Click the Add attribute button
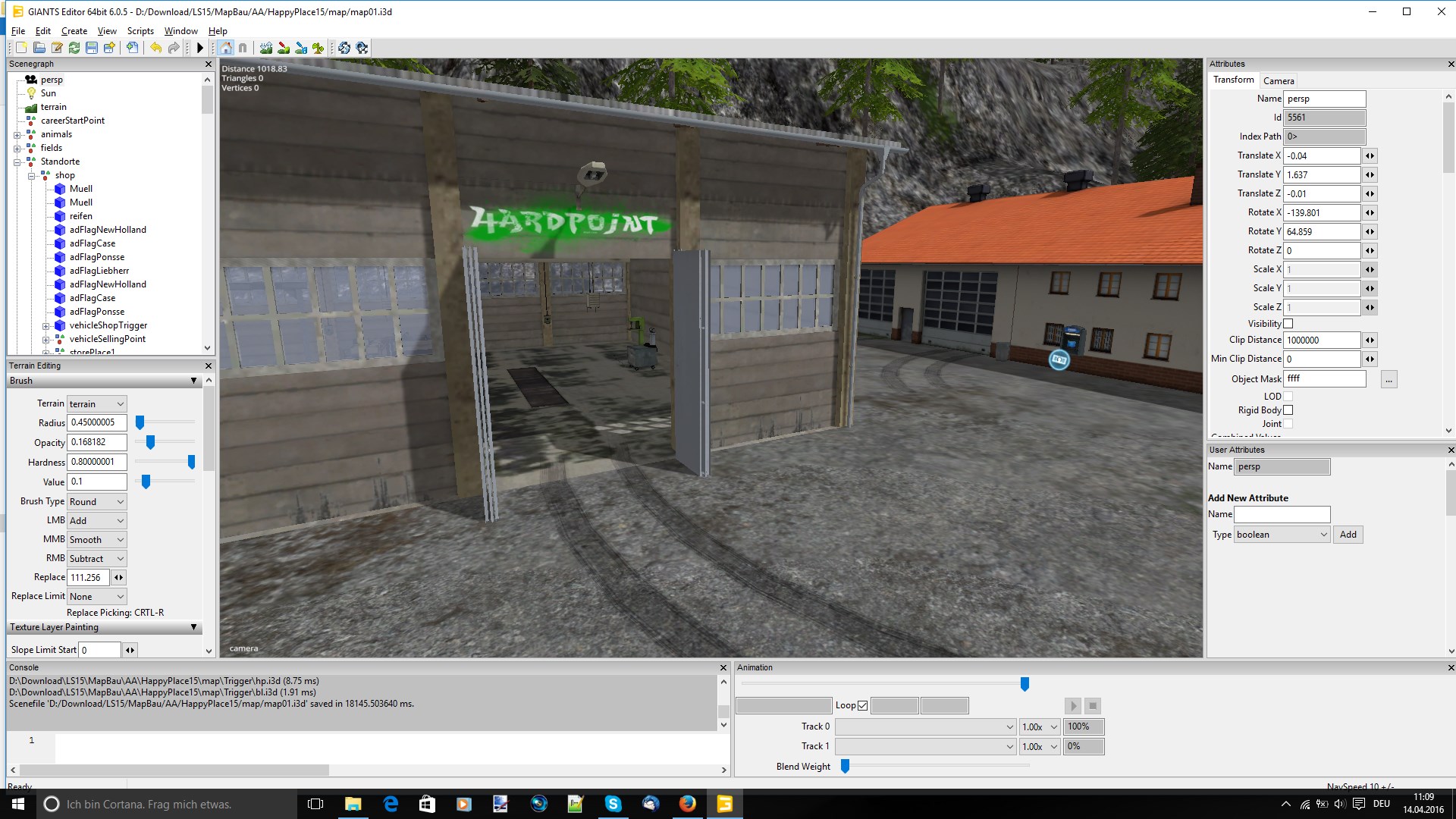The image size is (1456, 819). point(1348,535)
